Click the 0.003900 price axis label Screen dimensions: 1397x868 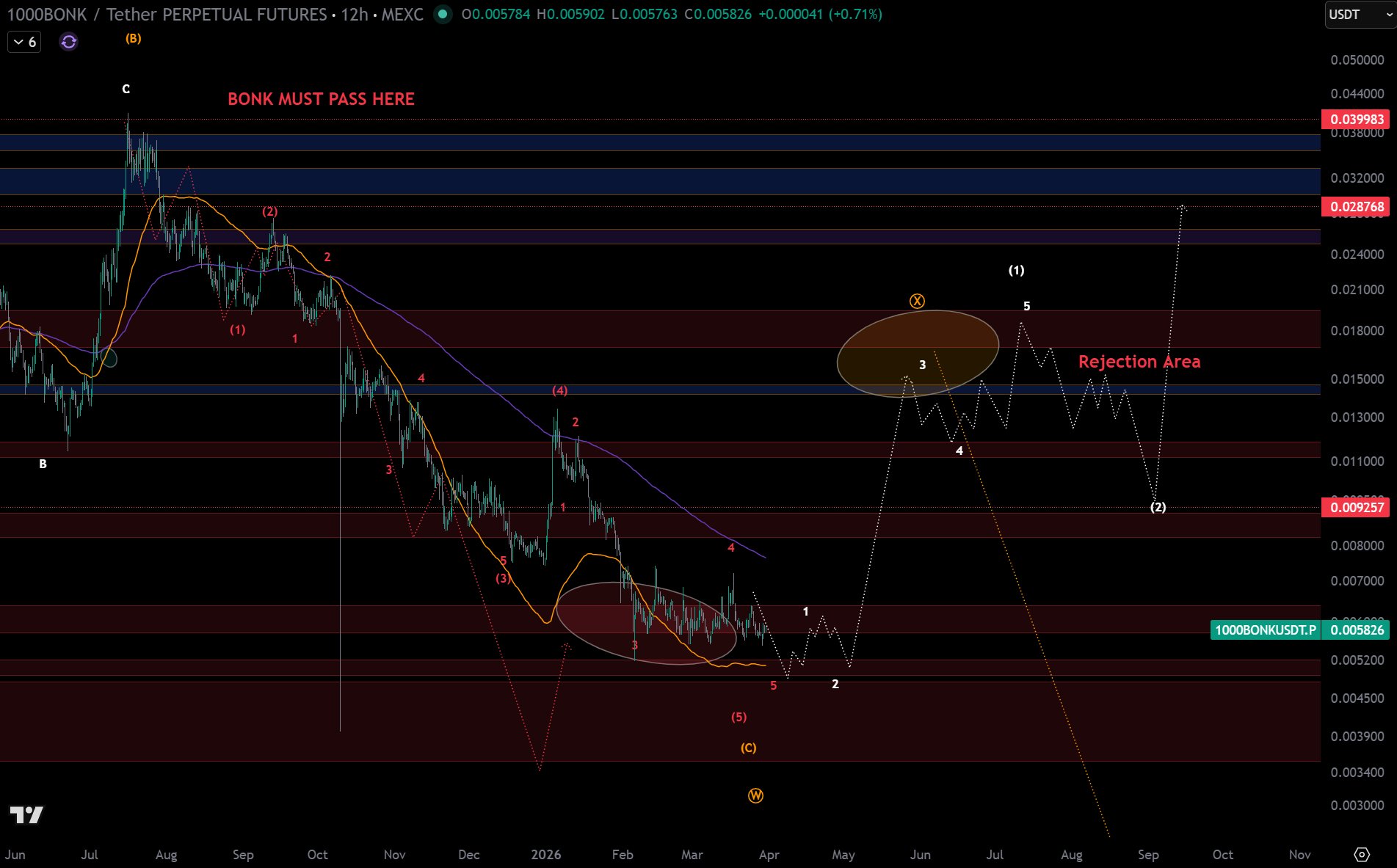[x=1357, y=736]
